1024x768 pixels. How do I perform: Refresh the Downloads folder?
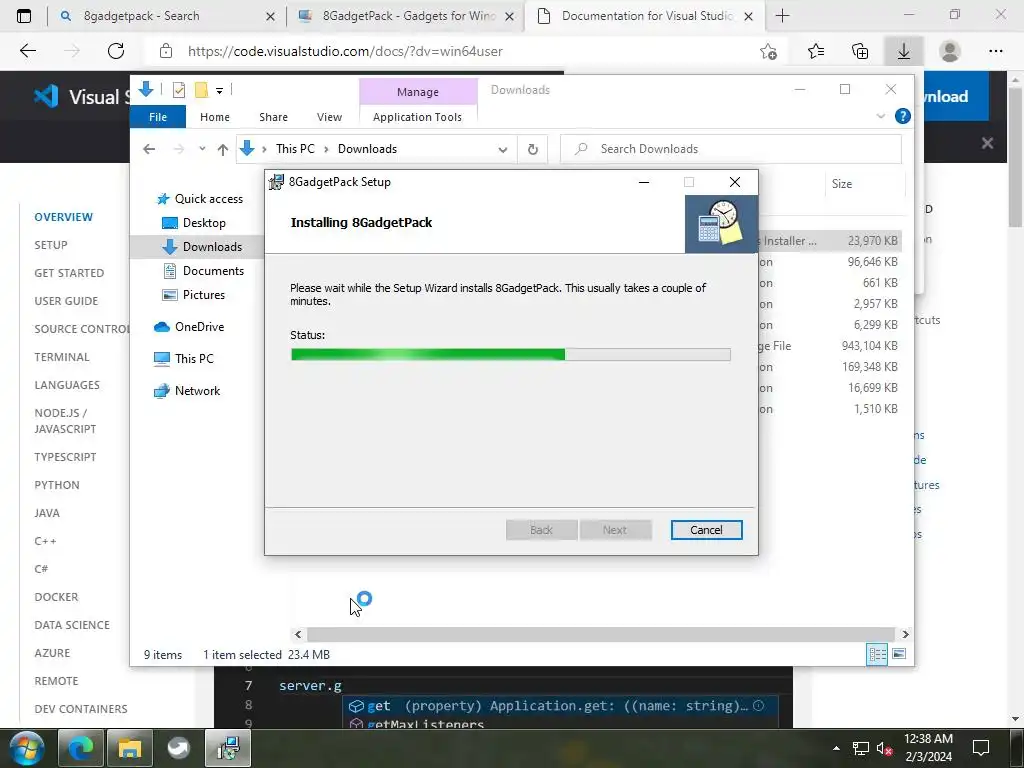click(533, 150)
